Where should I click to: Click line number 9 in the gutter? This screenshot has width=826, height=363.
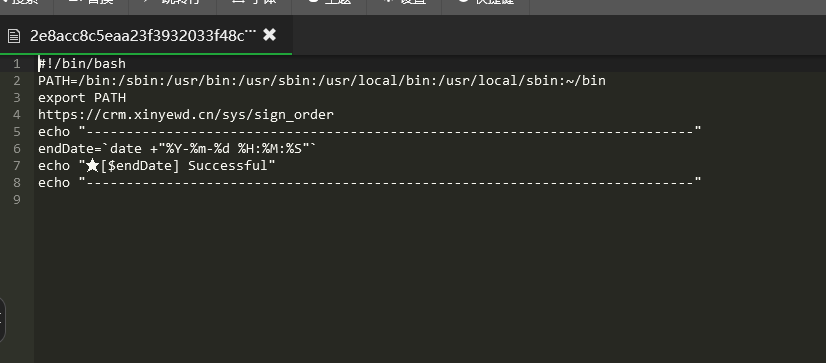coord(17,200)
